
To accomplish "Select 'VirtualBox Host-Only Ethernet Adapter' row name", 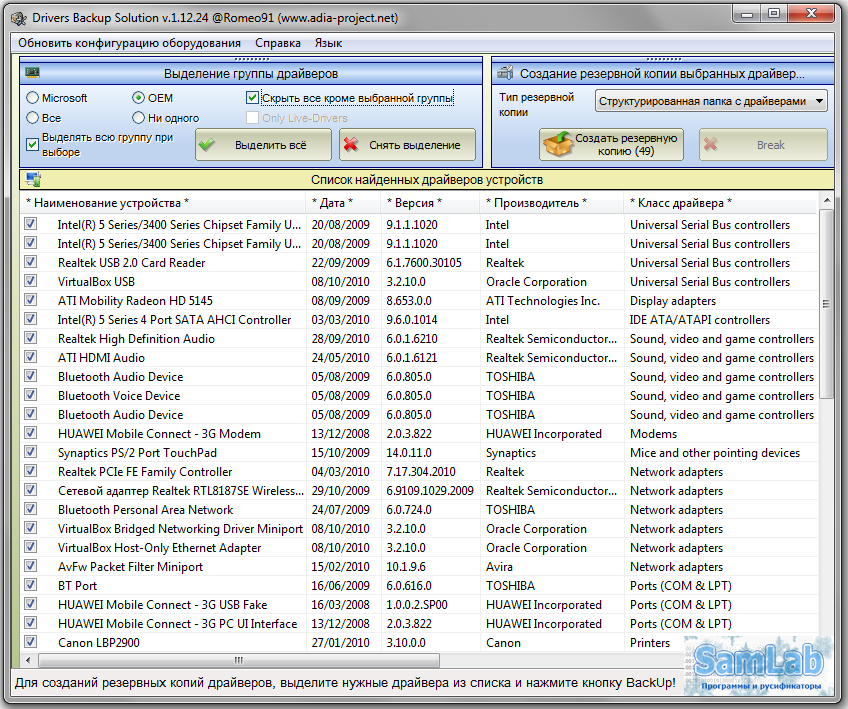I will (160, 547).
